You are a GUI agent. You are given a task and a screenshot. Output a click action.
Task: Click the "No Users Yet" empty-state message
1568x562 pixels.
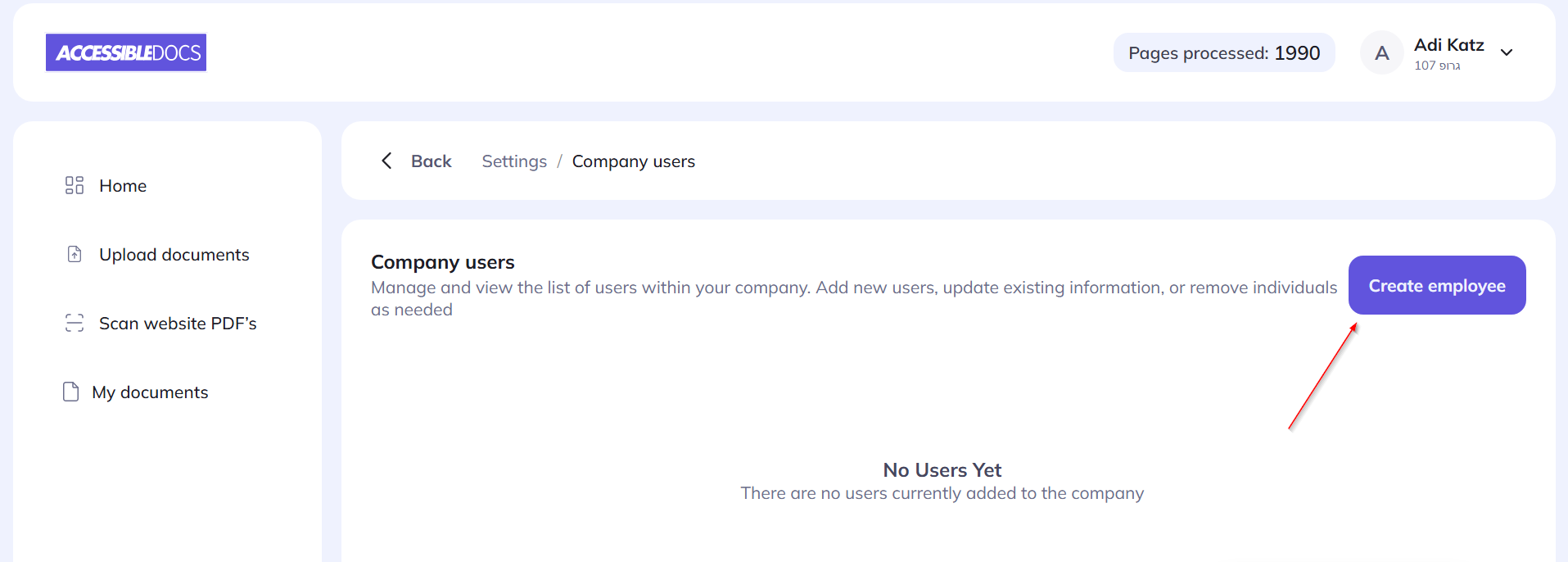pos(942,470)
